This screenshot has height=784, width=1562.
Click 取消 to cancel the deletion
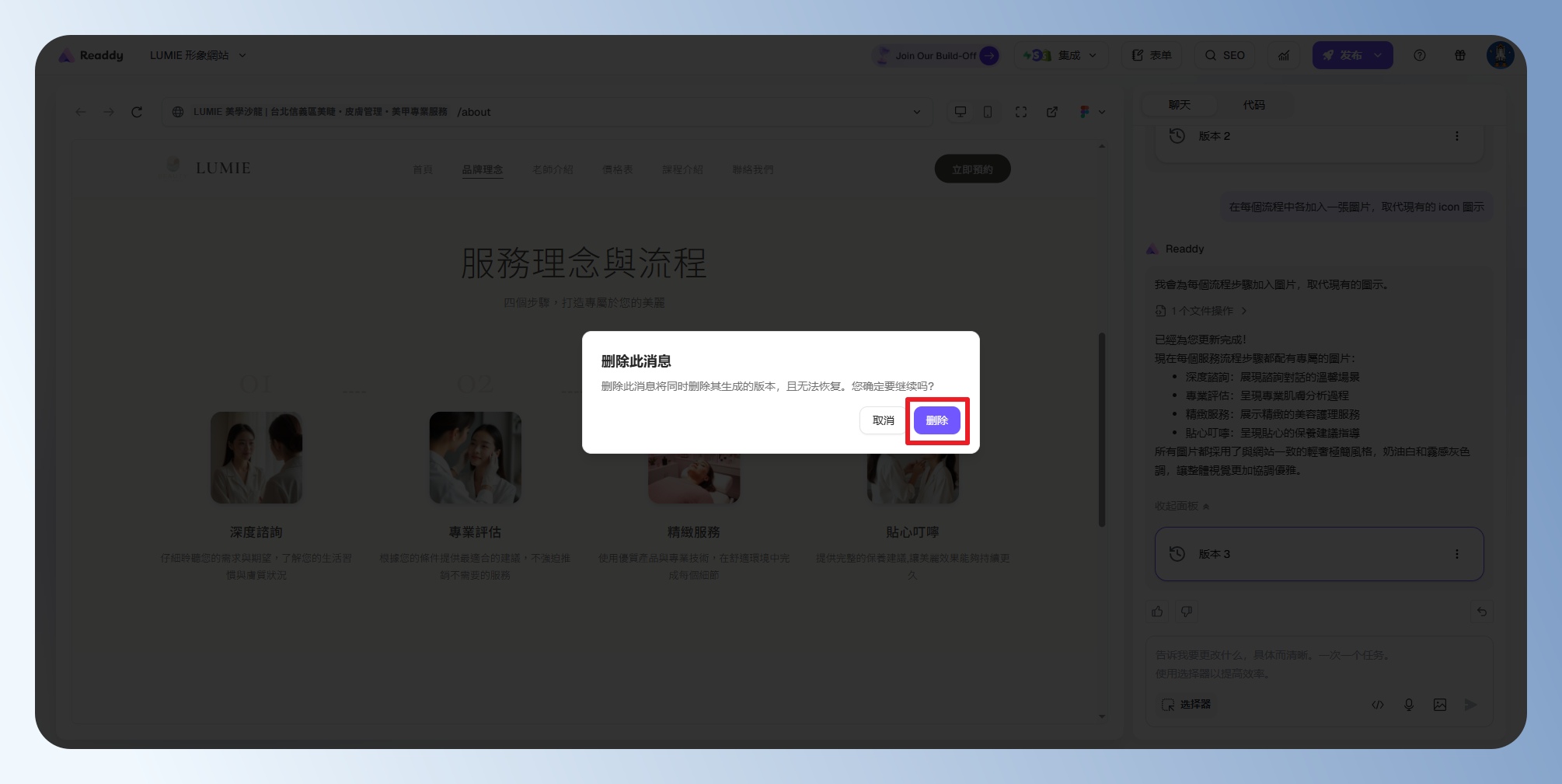tap(883, 420)
